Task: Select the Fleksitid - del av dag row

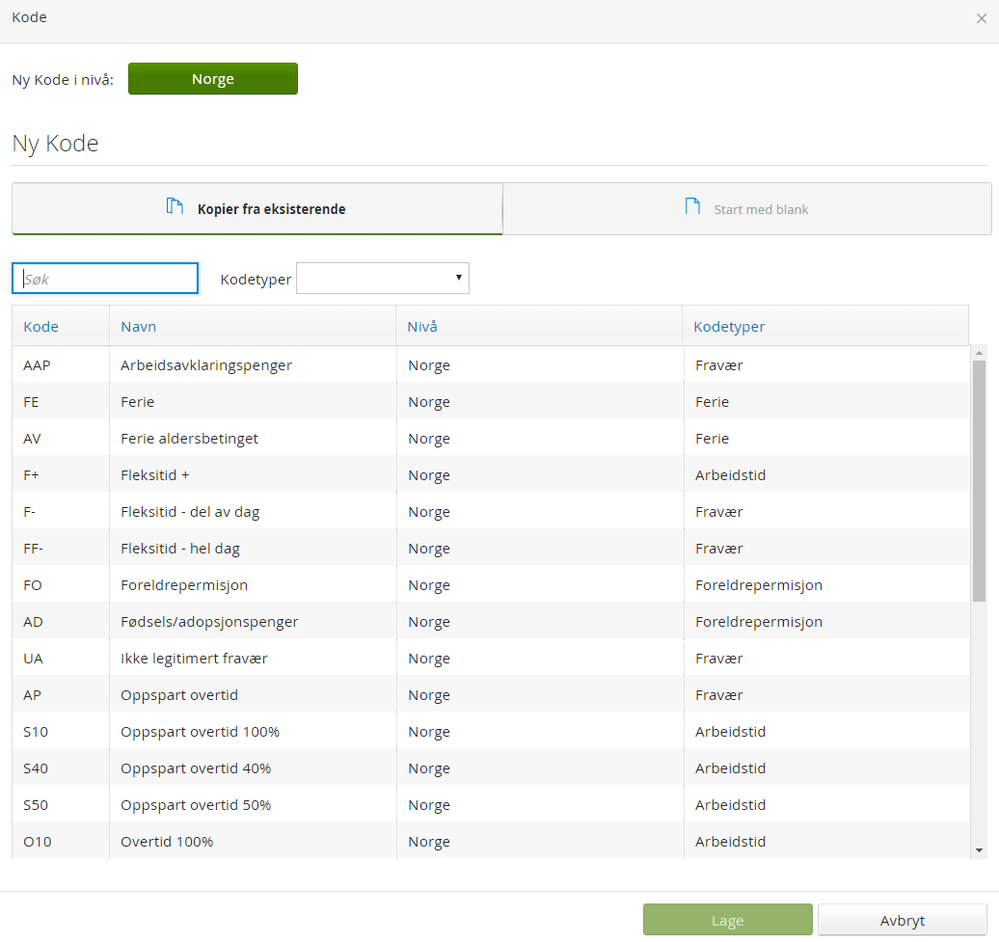Action: [x=491, y=511]
